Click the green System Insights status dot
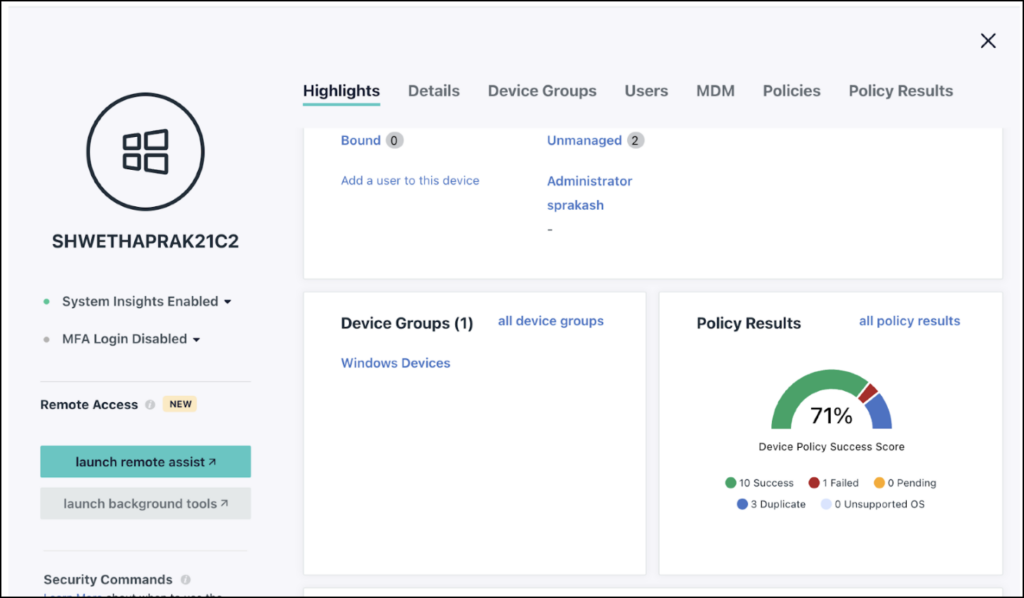This screenshot has width=1024, height=598. [44, 301]
